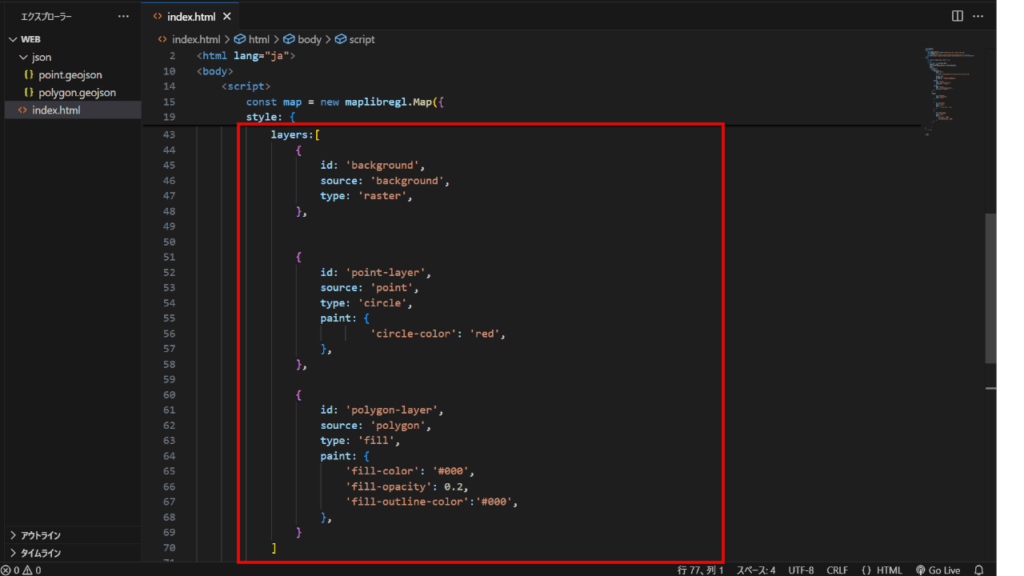
Task: Start Go Live server
Action: [x=938, y=570]
